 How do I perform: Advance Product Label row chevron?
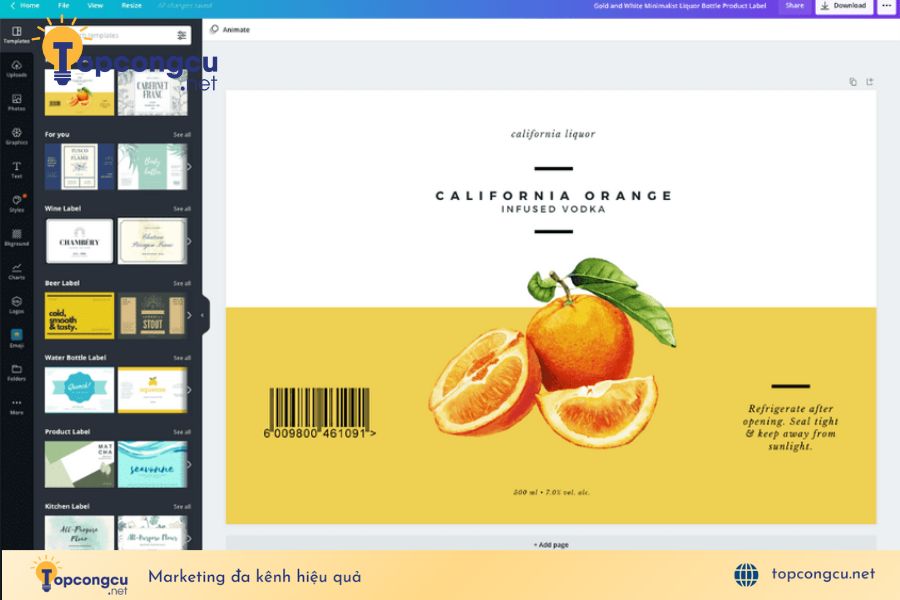[x=189, y=464]
